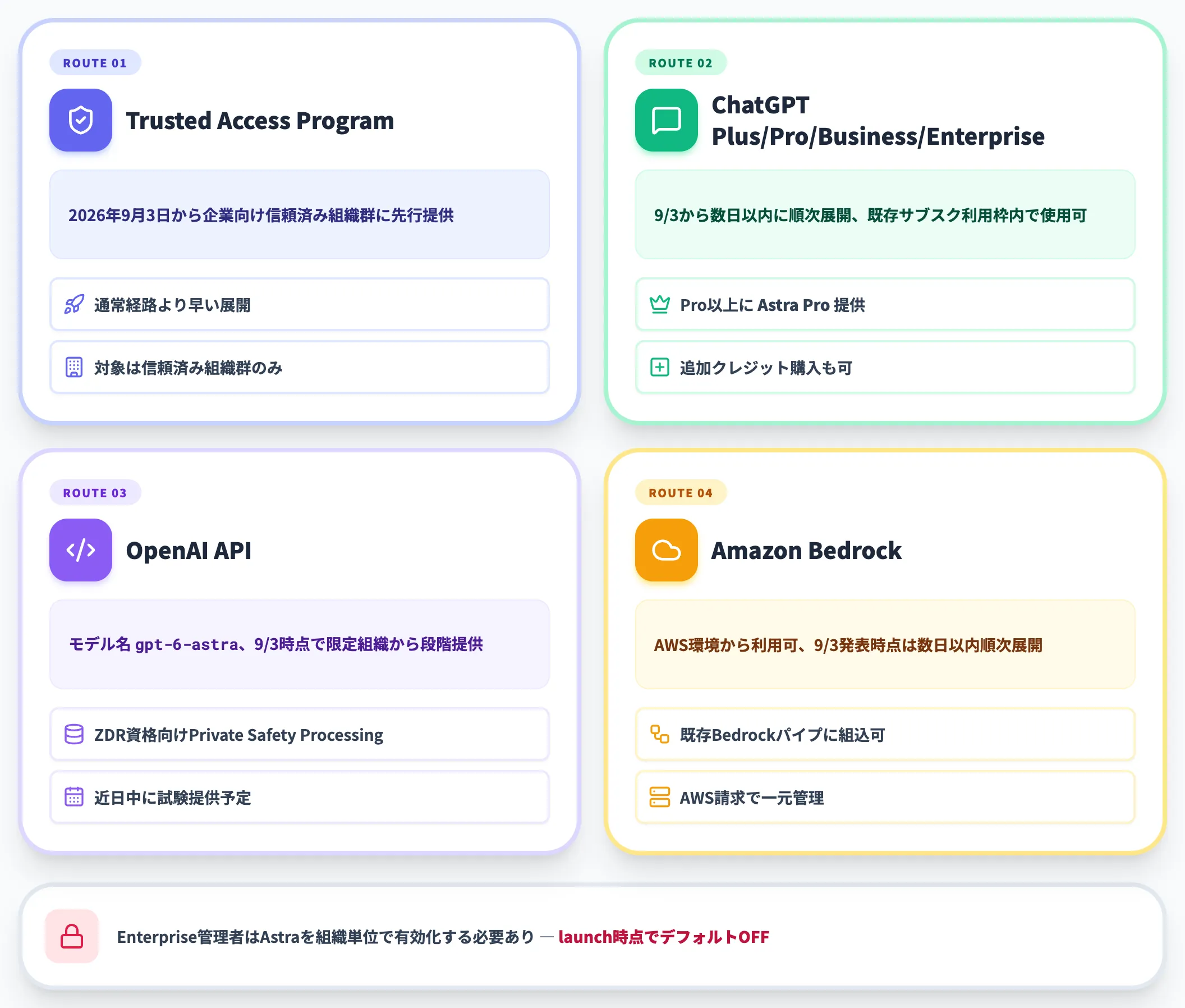Click the text 対象は信頼済み組織群のみ

pos(189,368)
